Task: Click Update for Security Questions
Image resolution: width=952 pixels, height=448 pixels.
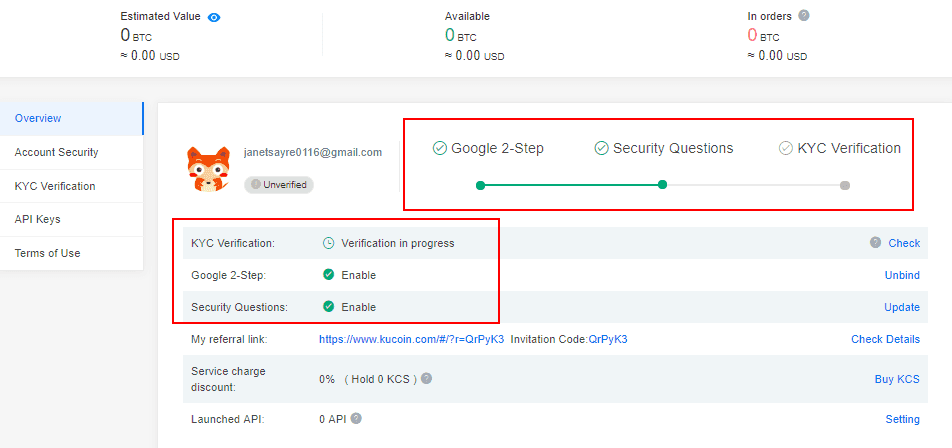Action: [x=902, y=307]
